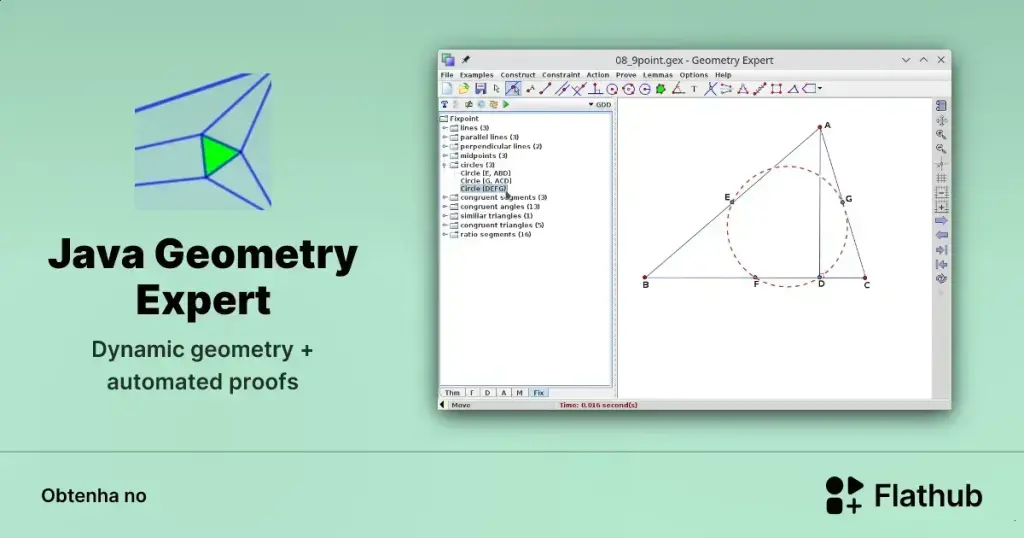Image resolution: width=1024 pixels, height=538 pixels.
Task: Select the Text T tool icon
Action: coord(694,89)
